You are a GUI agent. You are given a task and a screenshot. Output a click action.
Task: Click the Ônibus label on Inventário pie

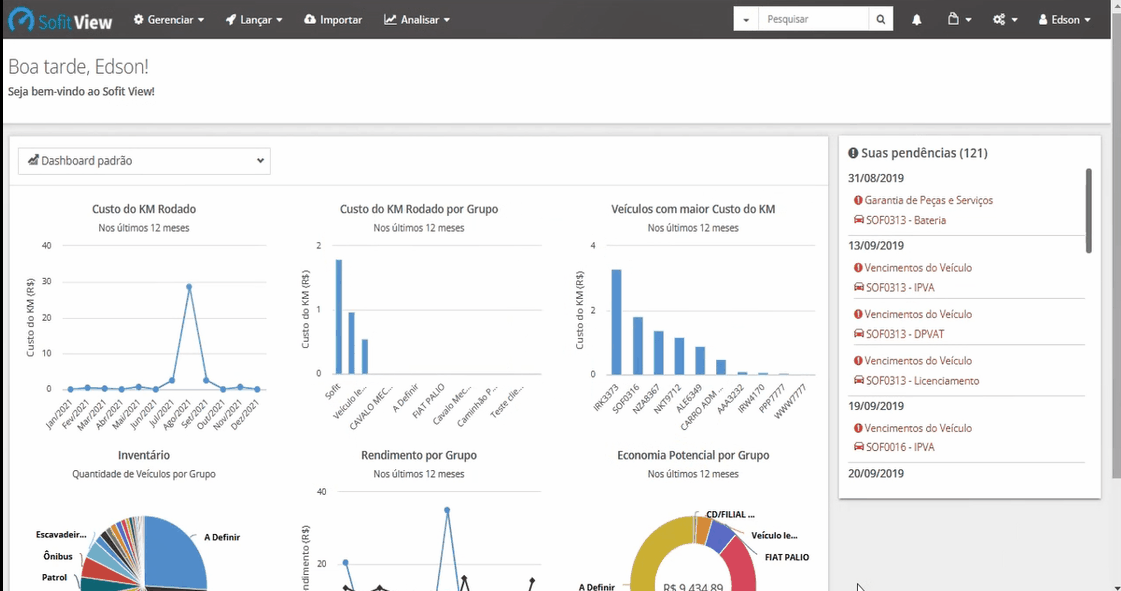[x=58, y=555]
